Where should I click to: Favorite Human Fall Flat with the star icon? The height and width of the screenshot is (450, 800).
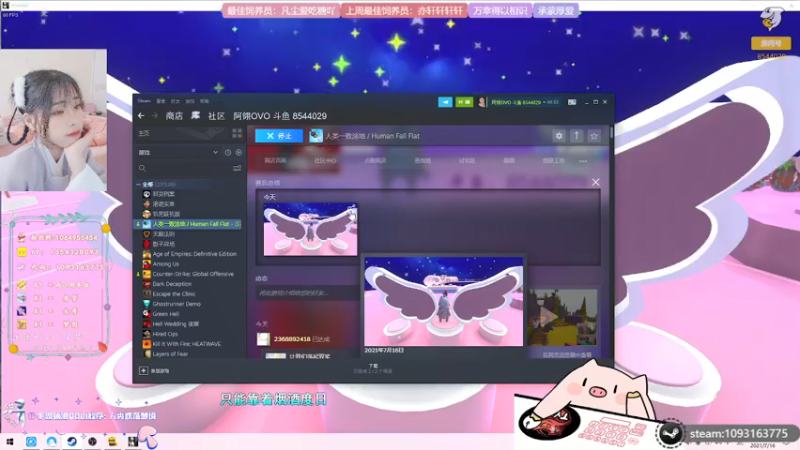coord(593,136)
